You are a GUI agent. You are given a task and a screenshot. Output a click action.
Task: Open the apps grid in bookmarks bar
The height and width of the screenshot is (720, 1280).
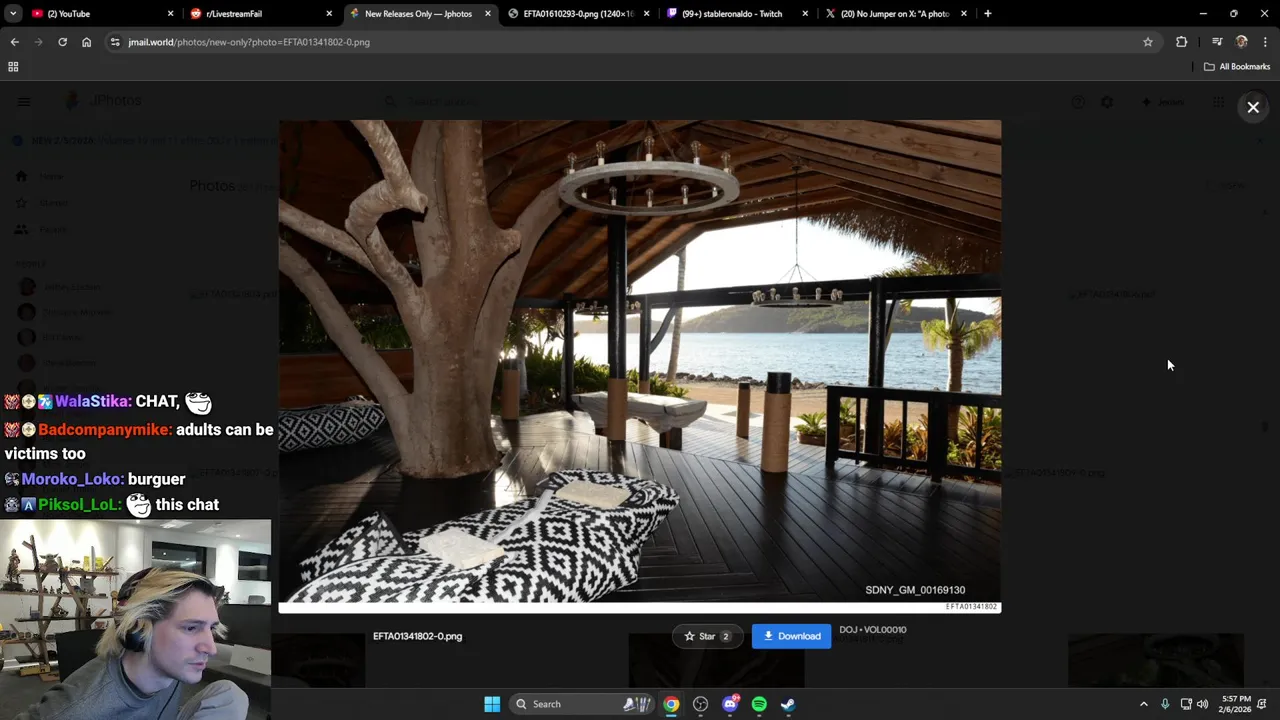(13, 67)
